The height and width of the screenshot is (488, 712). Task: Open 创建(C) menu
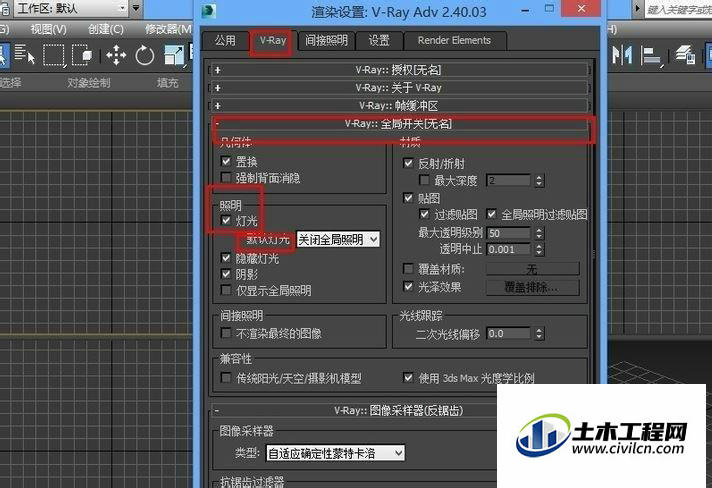(106, 30)
